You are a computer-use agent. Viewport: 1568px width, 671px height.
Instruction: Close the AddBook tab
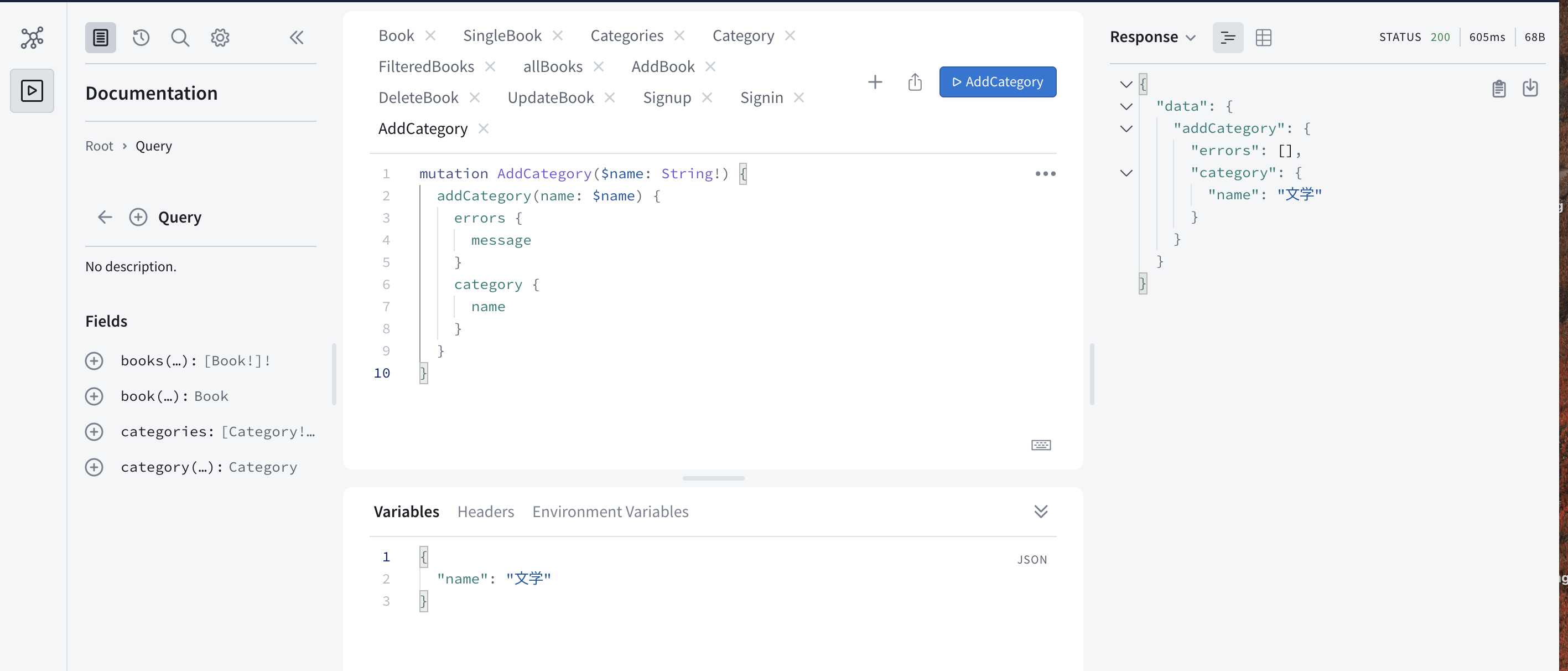click(710, 66)
